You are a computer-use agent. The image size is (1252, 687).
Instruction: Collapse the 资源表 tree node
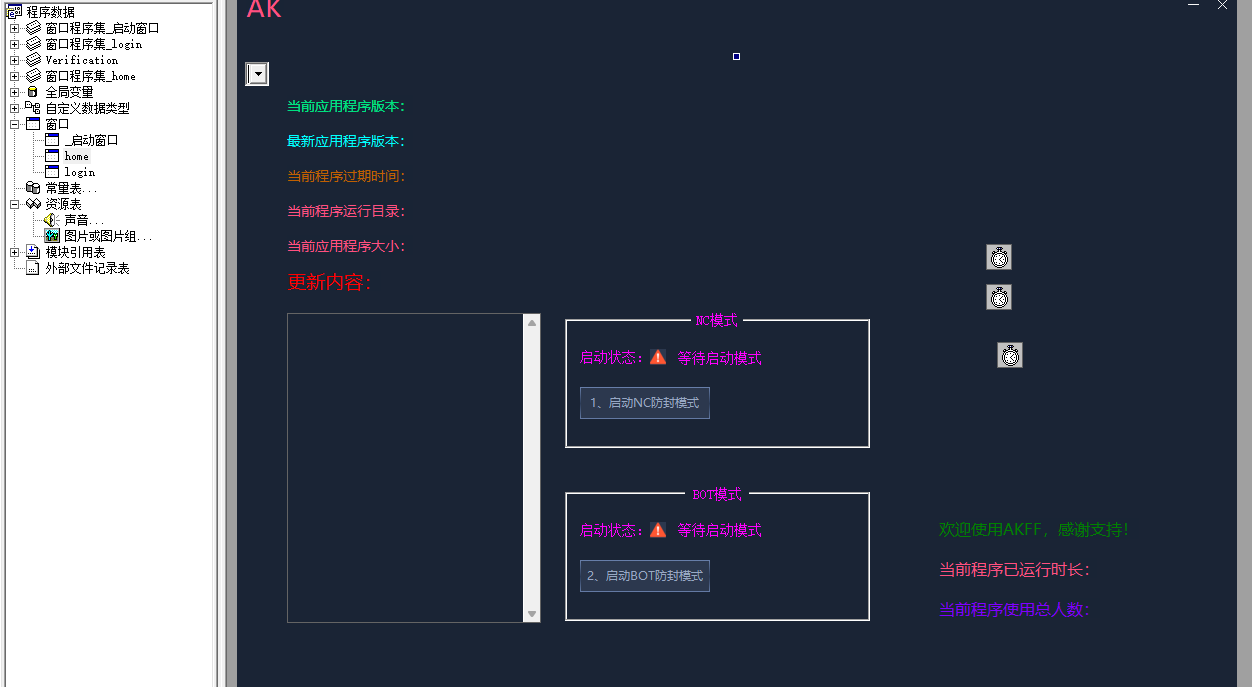[x=15, y=204]
